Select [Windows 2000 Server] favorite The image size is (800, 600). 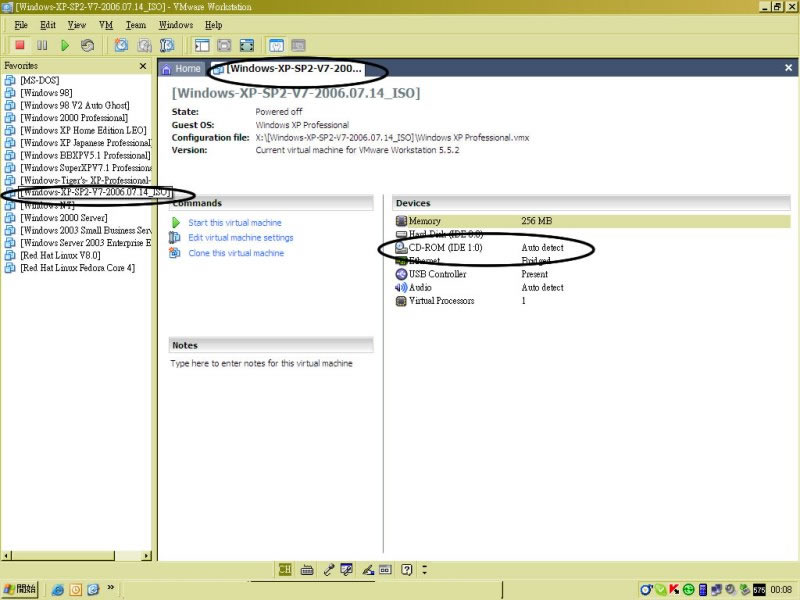pyautogui.click(x=64, y=217)
